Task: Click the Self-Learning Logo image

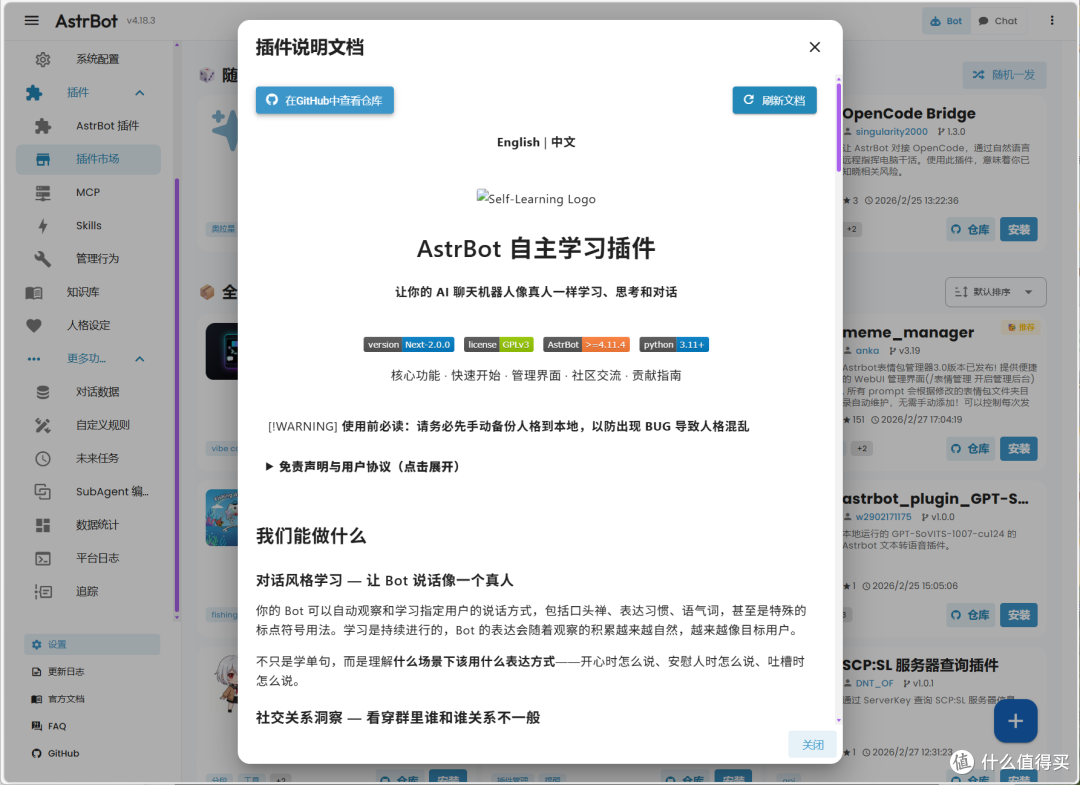Action: 536,198
